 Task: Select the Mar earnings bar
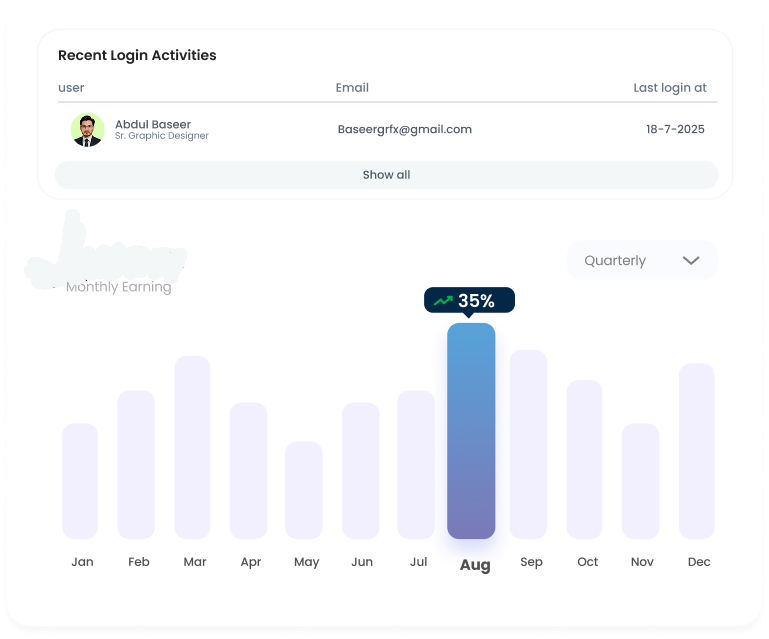(x=192, y=447)
